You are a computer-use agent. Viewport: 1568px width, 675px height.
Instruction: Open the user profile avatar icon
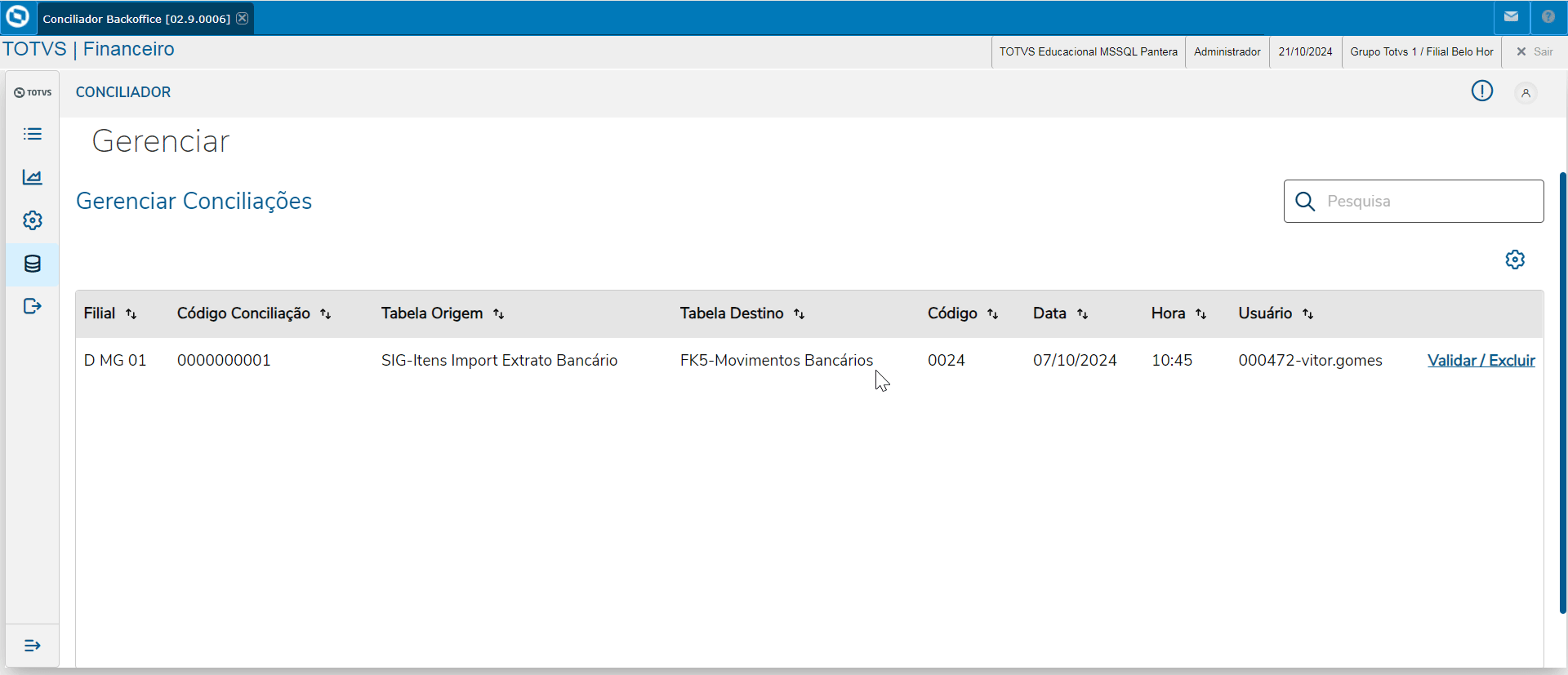[x=1525, y=93]
